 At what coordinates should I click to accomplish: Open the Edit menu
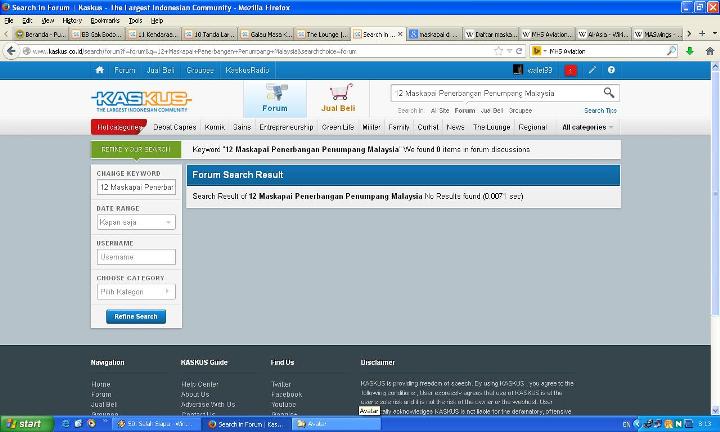(x=27, y=21)
